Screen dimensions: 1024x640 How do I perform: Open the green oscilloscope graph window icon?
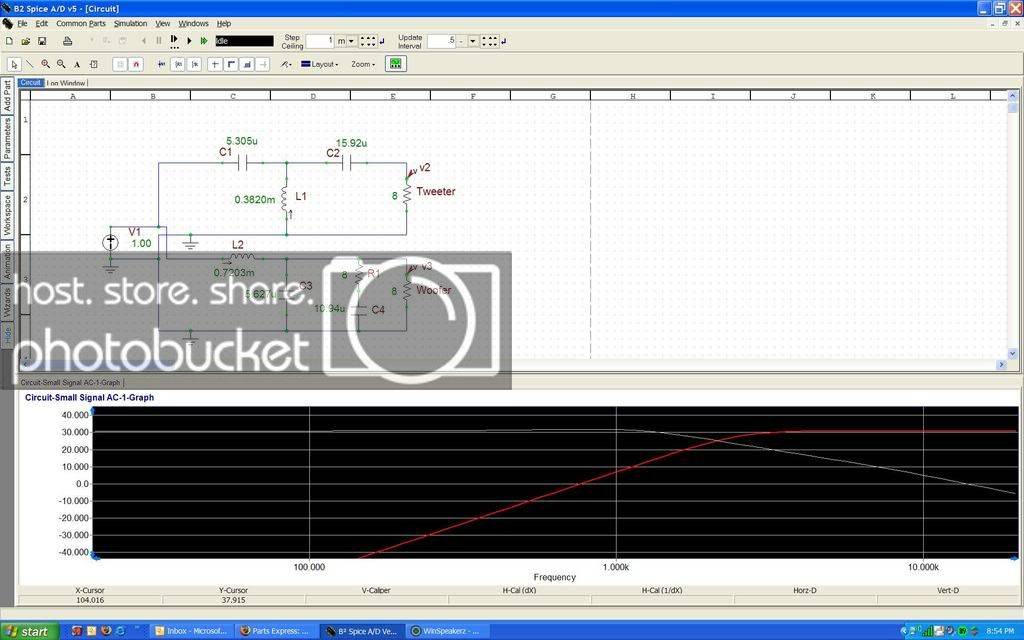click(x=396, y=63)
